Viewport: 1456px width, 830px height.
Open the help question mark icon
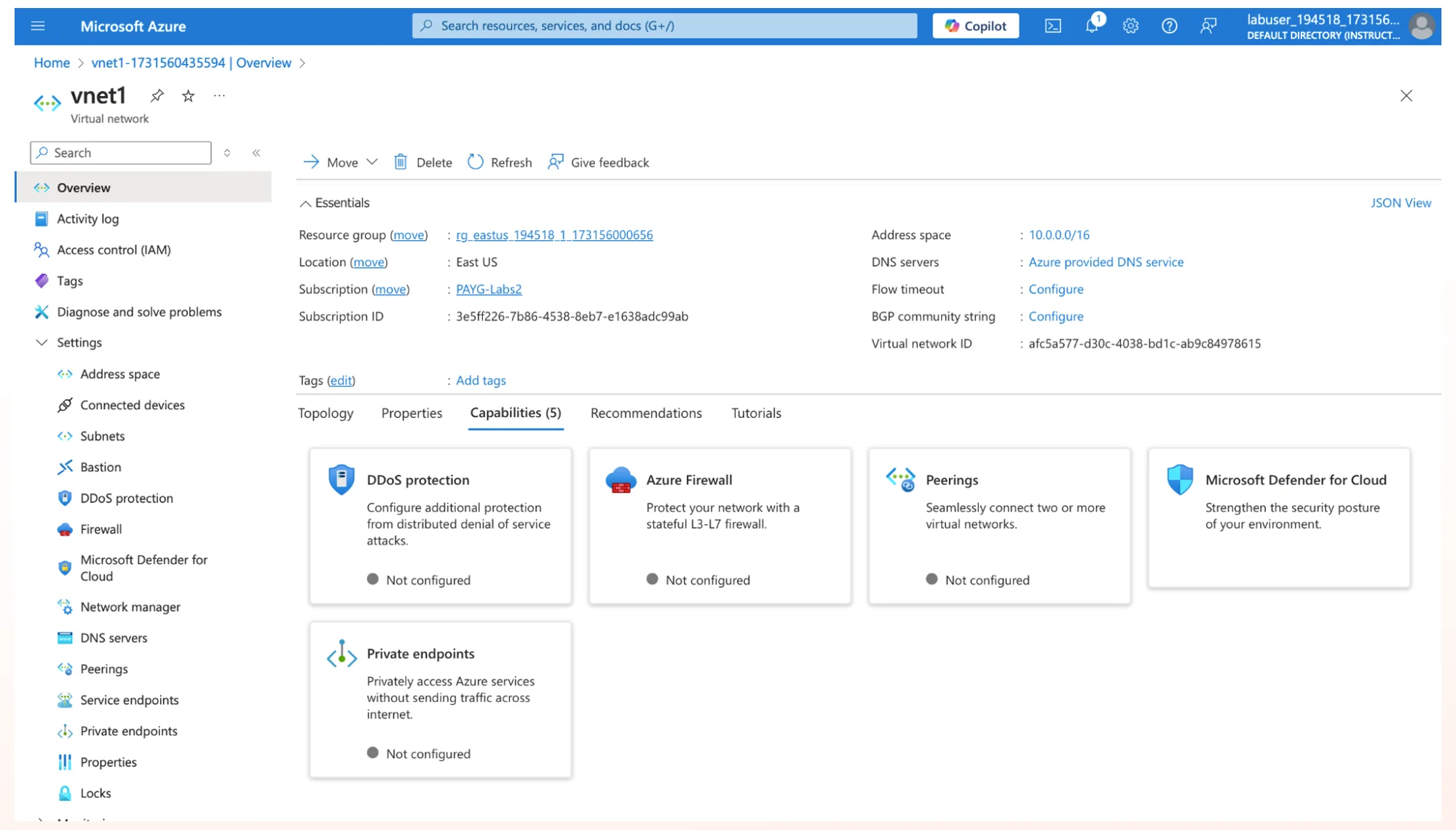(1169, 26)
